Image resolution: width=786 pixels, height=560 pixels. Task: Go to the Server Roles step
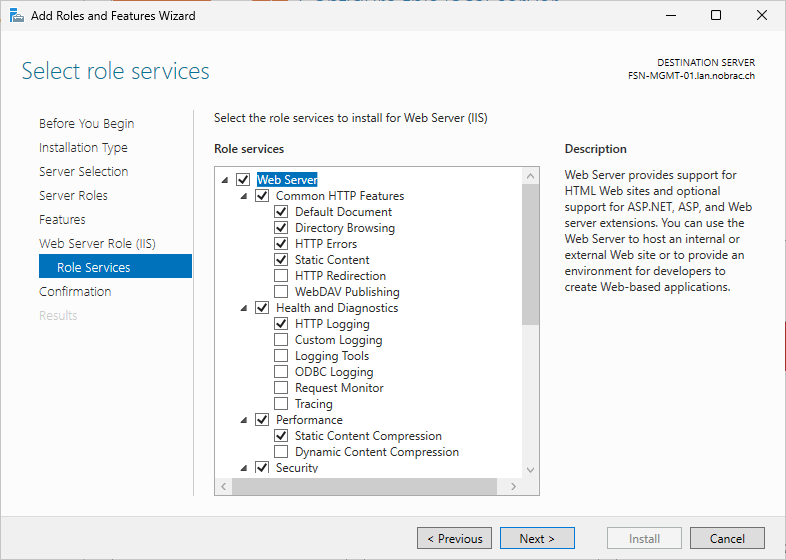[x=73, y=196]
